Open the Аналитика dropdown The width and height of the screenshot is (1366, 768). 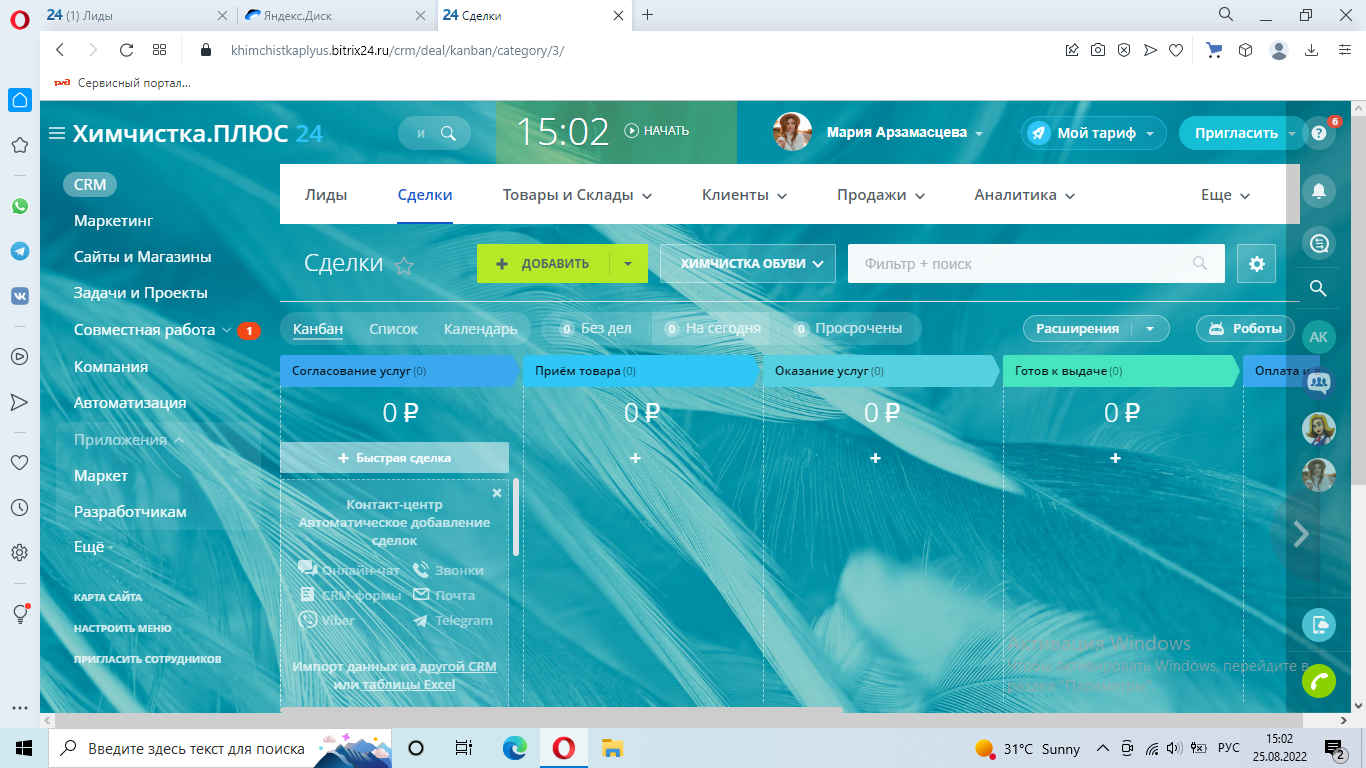click(x=1024, y=196)
